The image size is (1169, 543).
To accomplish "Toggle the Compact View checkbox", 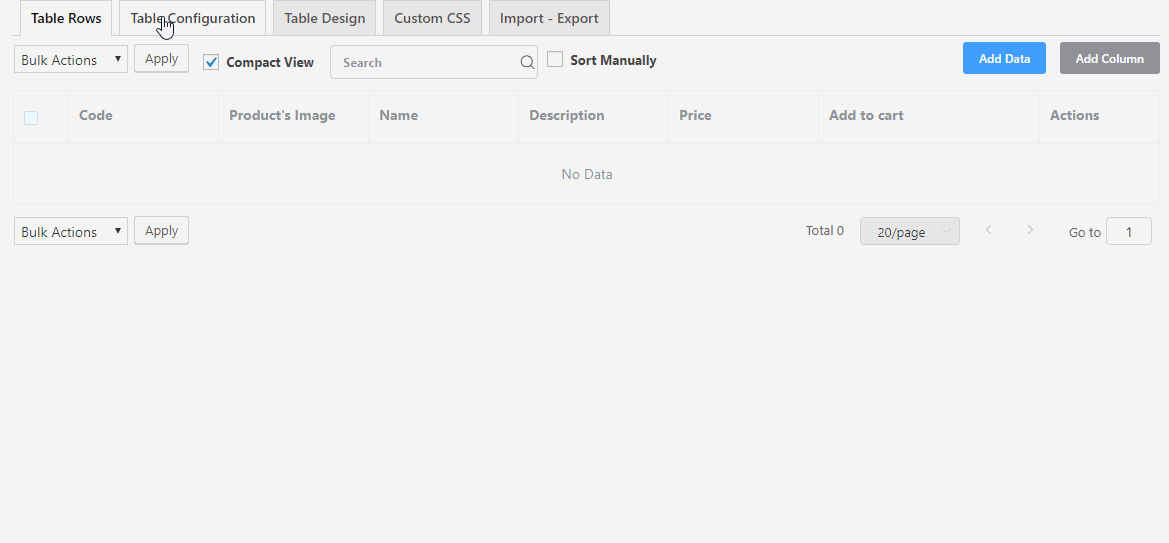I will 211,62.
